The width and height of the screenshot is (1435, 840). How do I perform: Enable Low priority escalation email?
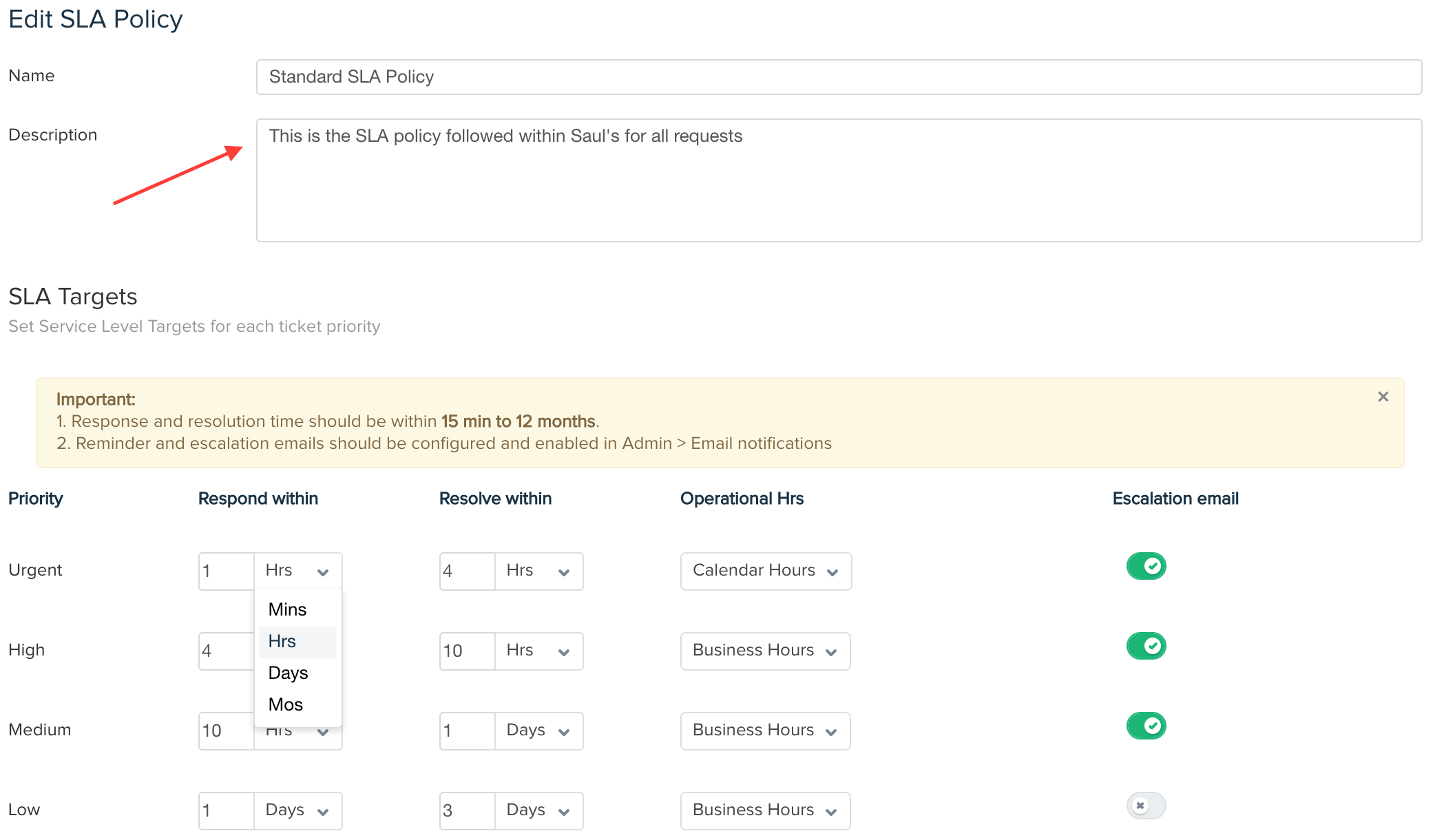[x=1146, y=806]
